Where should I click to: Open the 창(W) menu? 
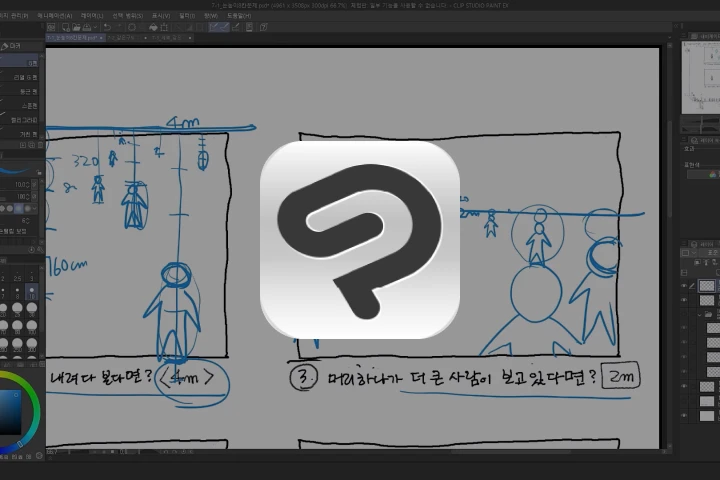[x=211, y=16]
